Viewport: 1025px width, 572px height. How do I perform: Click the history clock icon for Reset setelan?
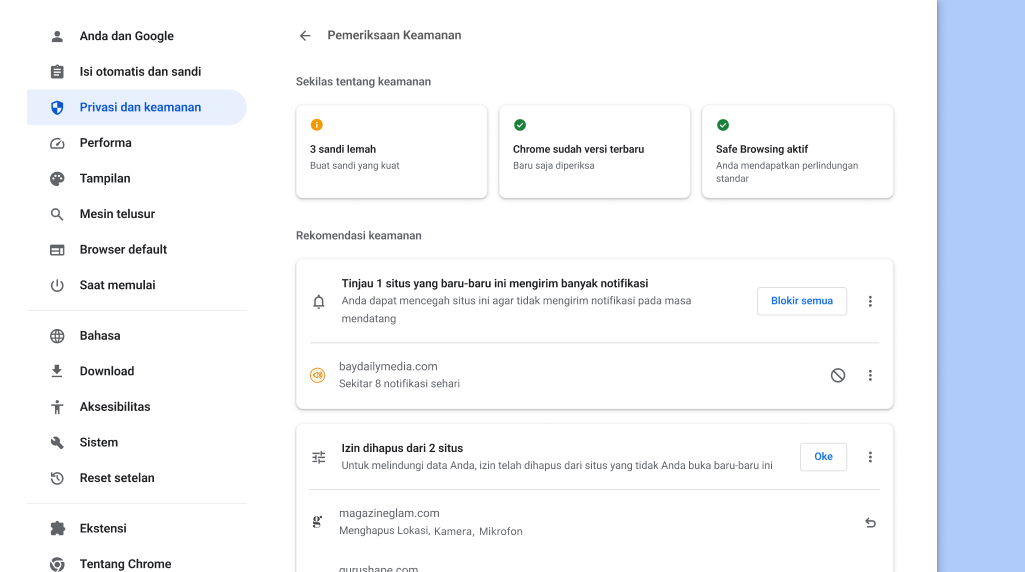click(57, 478)
